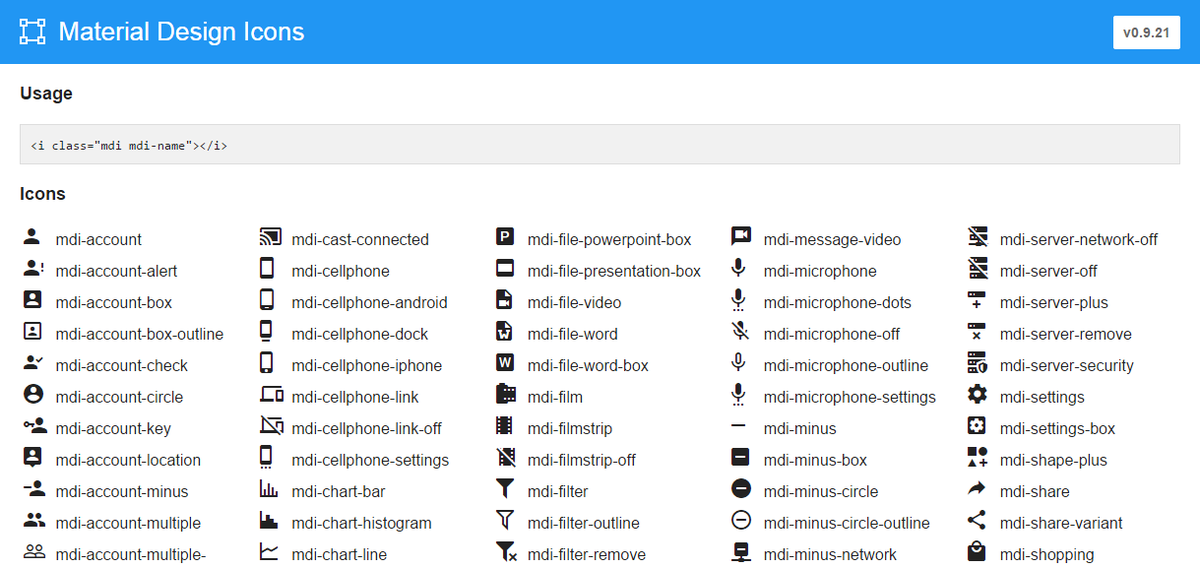Image resolution: width=1200 pixels, height=568 pixels.
Task: Click the "mdi-minus" label
Action: click(x=800, y=429)
